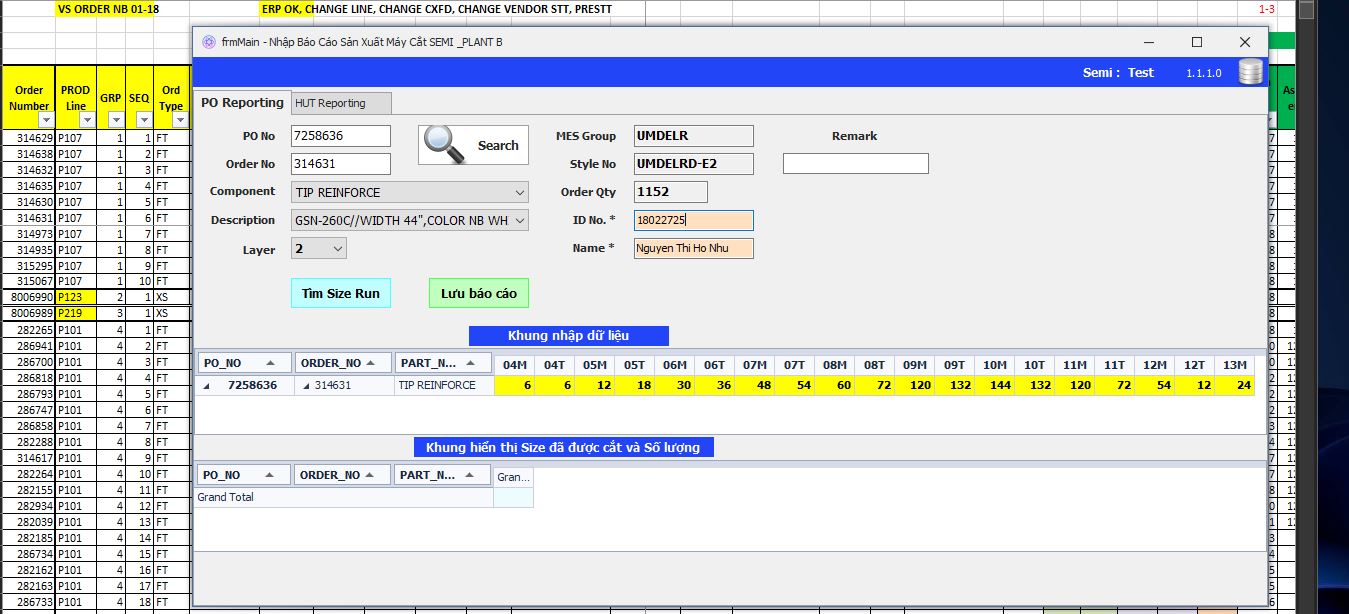Click the green Lưu báo cáo button

(479, 293)
